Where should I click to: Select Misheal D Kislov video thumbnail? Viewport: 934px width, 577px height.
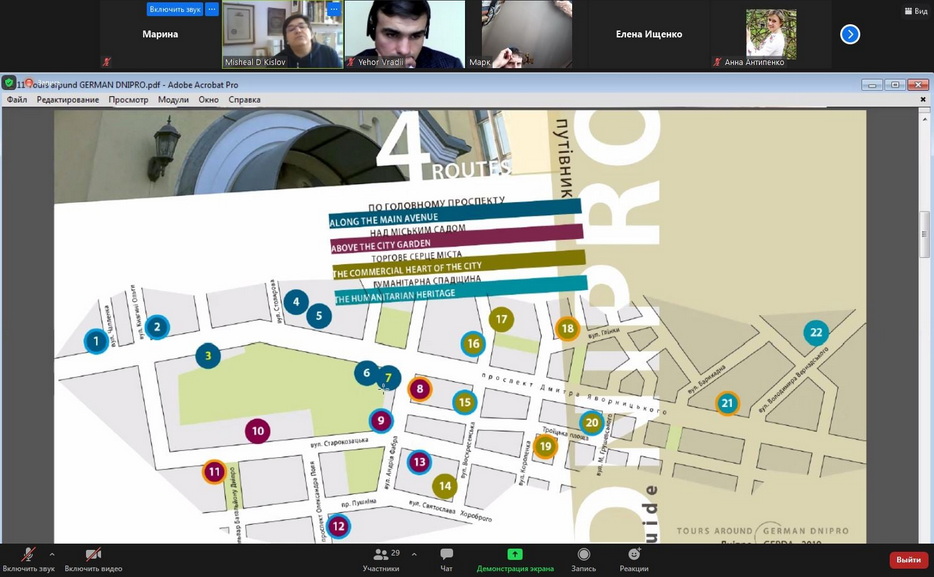point(282,35)
